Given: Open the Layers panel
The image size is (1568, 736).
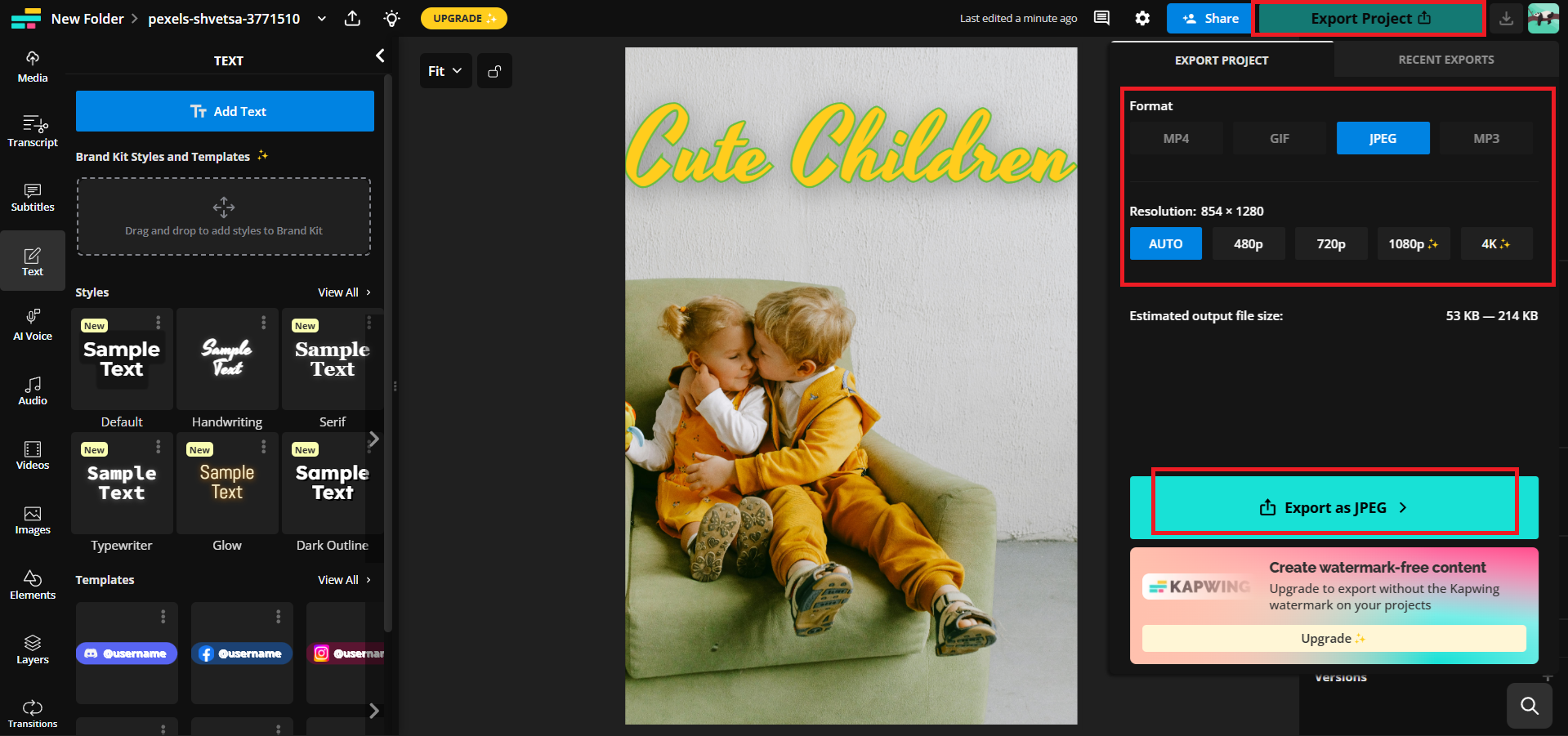Looking at the screenshot, I should pyautogui.click(x=32, y=647).
